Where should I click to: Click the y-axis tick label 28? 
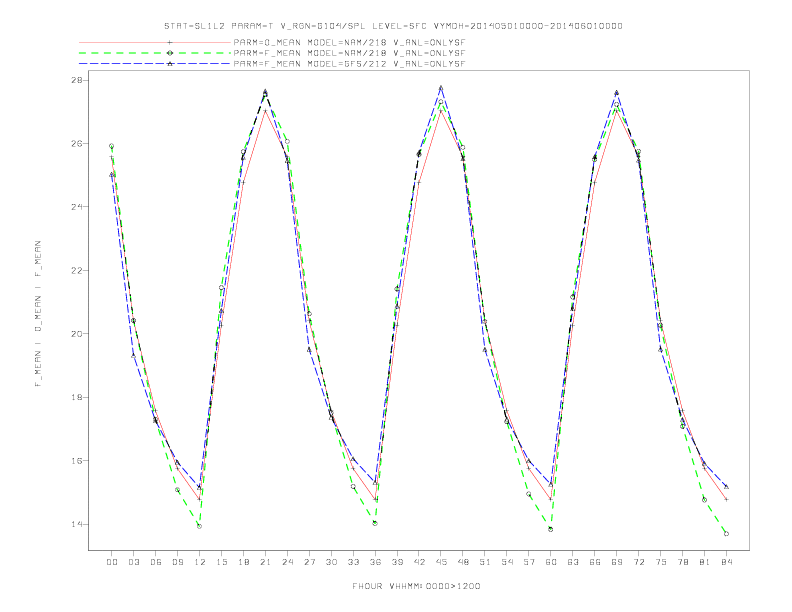click(79, 80)
